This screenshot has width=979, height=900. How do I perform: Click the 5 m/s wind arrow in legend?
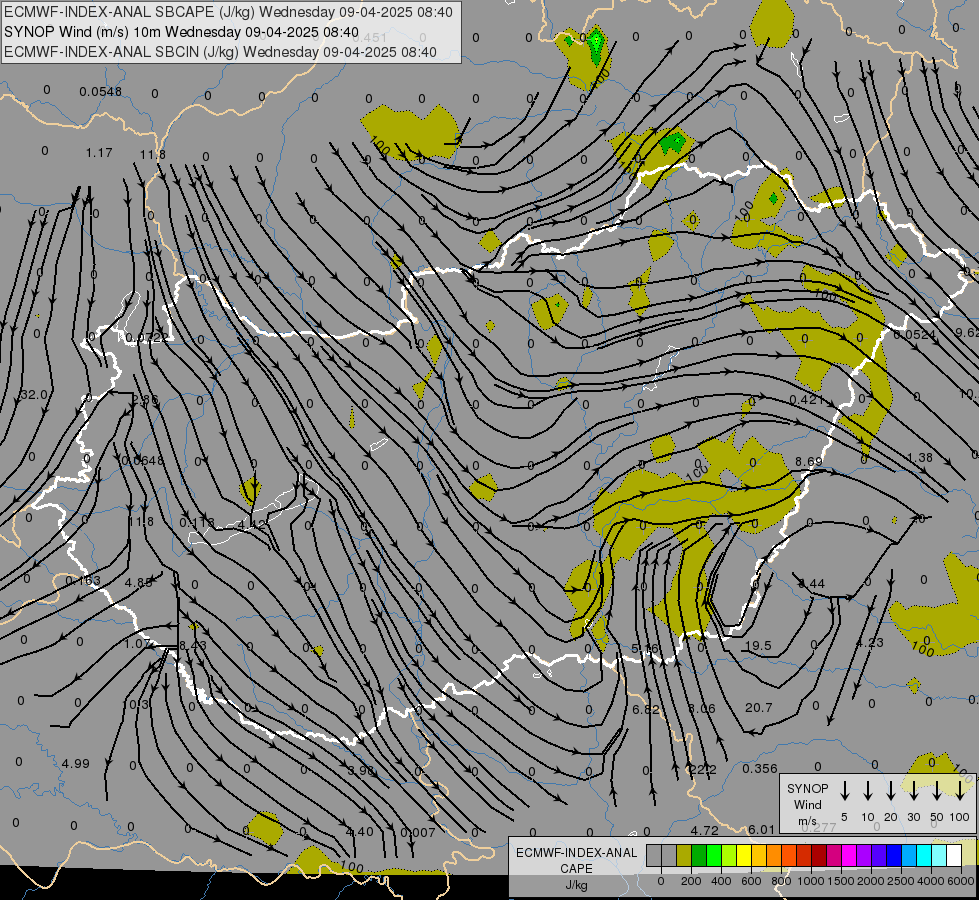point(844,791)
